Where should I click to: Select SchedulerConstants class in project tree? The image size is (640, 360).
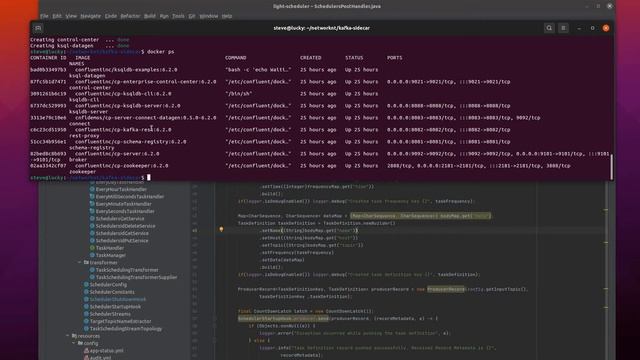tap(112, 292)
